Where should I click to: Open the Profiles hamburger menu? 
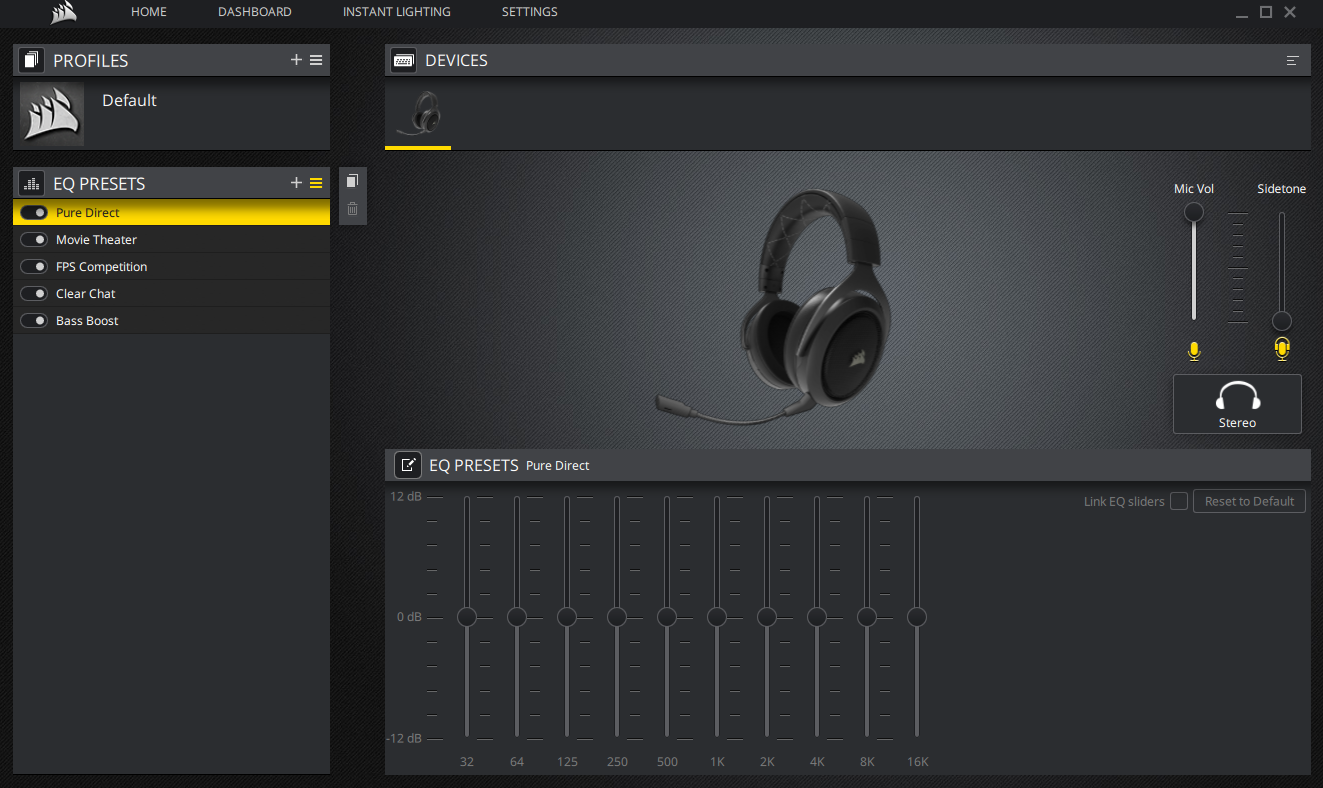click(316, 60)
